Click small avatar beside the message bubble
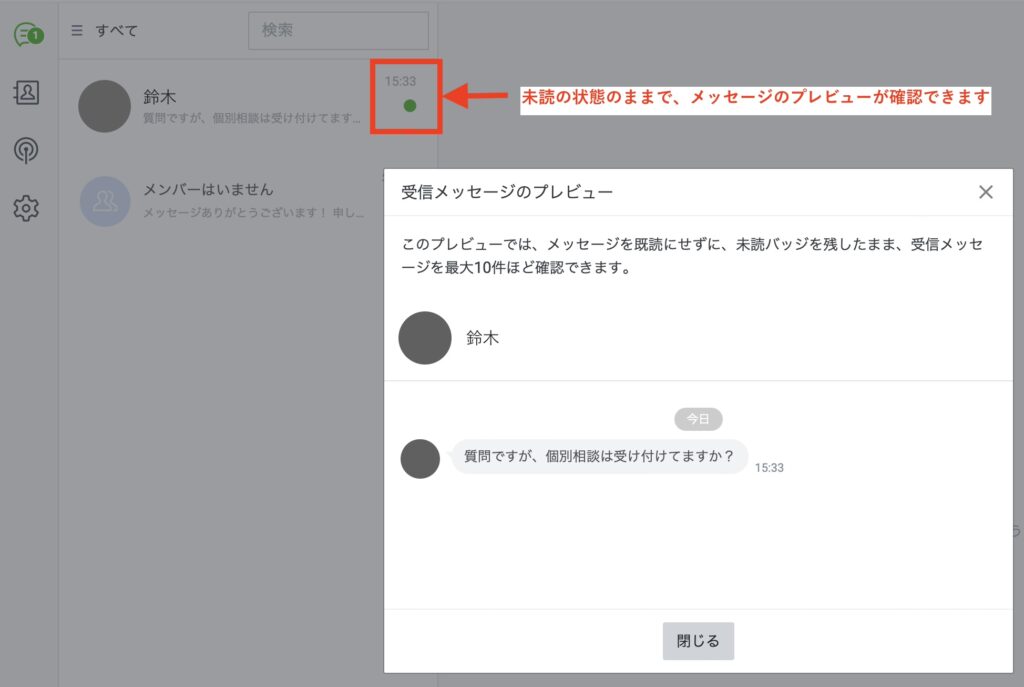1024x687 pixels. [x=420, y=459]
